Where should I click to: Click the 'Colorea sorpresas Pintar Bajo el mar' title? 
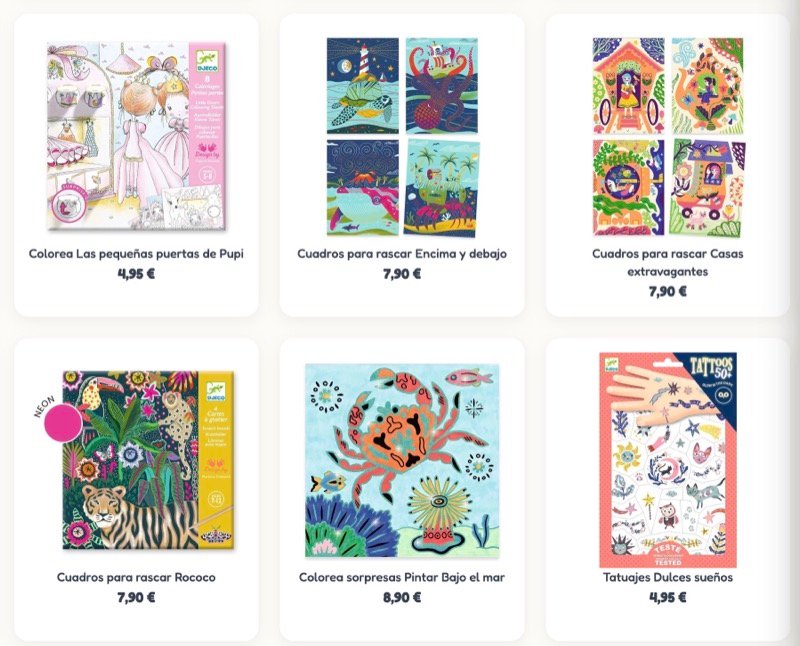point(402,577)
